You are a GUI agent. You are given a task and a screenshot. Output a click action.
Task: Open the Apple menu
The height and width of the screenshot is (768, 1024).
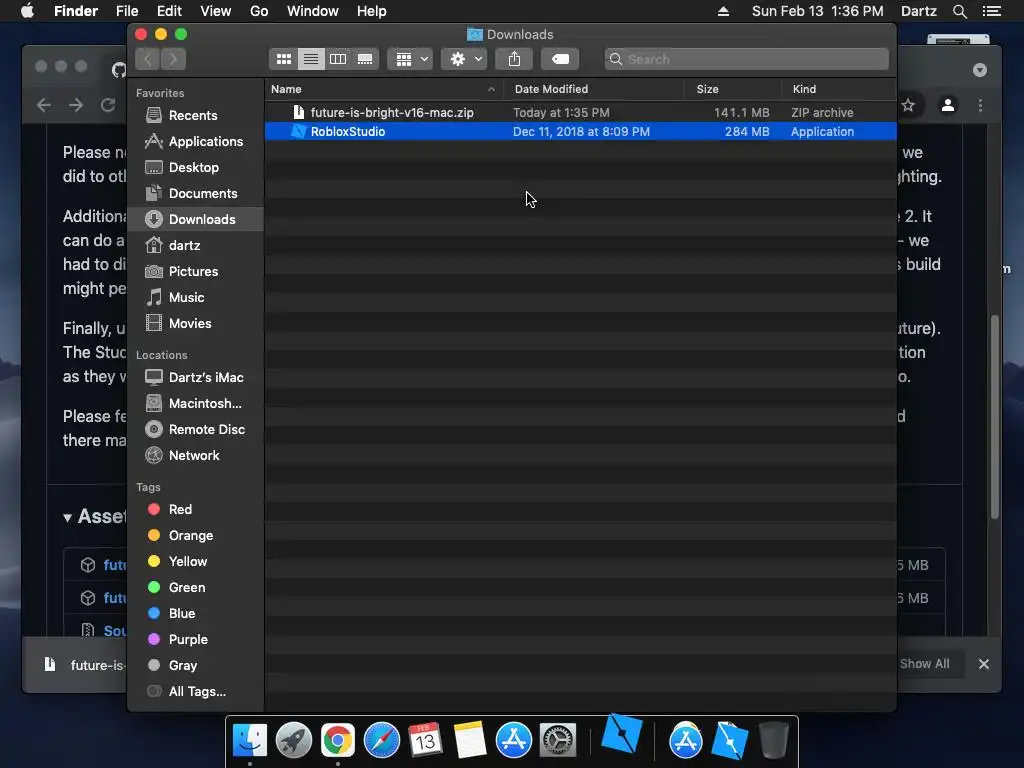[x=27, y=11]
